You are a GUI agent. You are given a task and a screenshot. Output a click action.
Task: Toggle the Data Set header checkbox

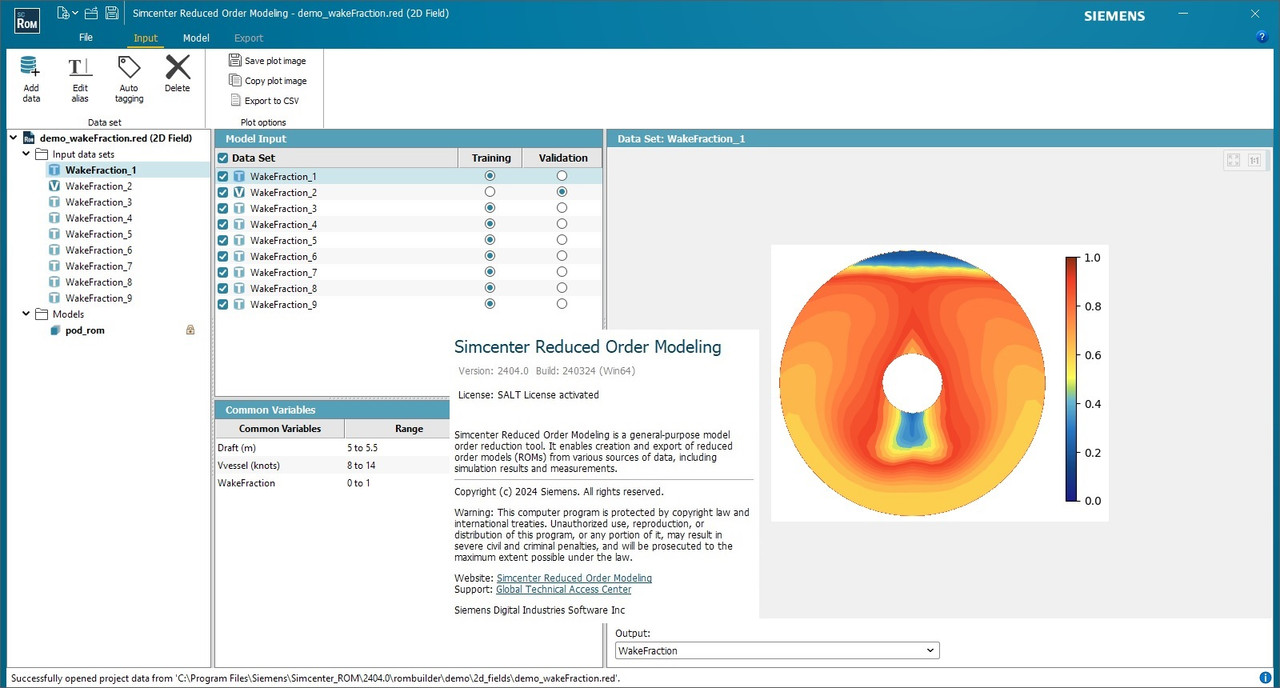[x=223, y=158]
